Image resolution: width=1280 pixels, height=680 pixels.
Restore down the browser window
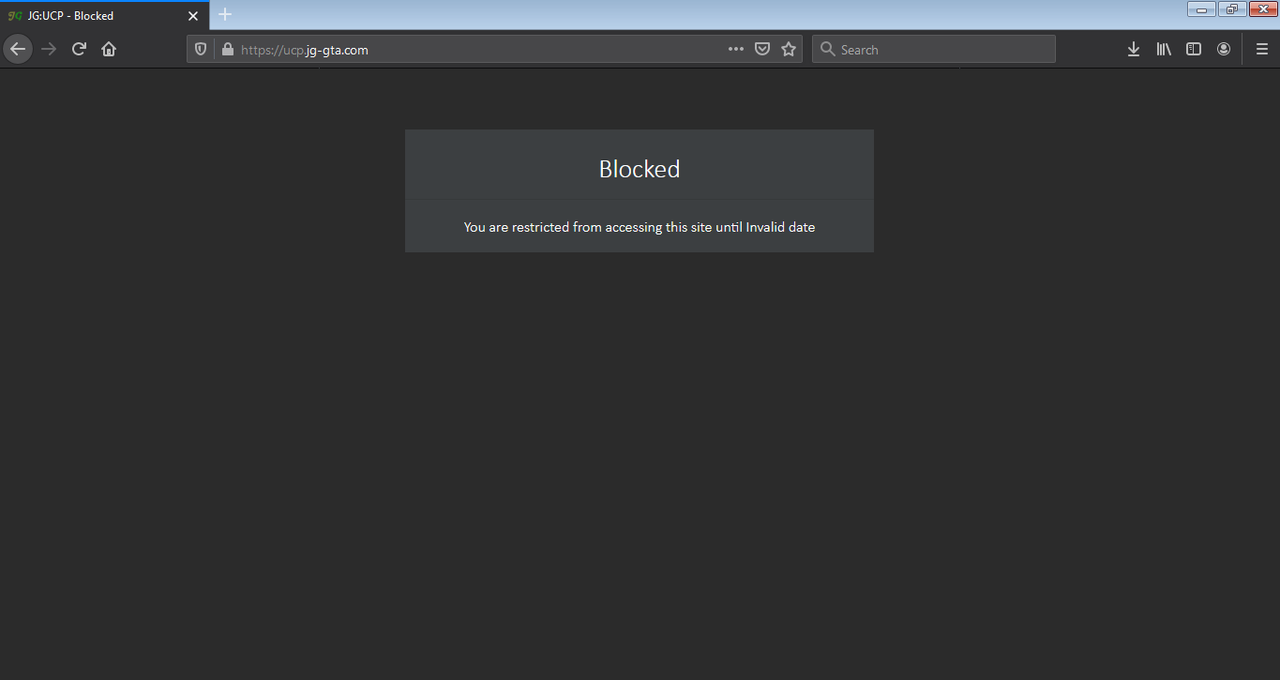1231,9
